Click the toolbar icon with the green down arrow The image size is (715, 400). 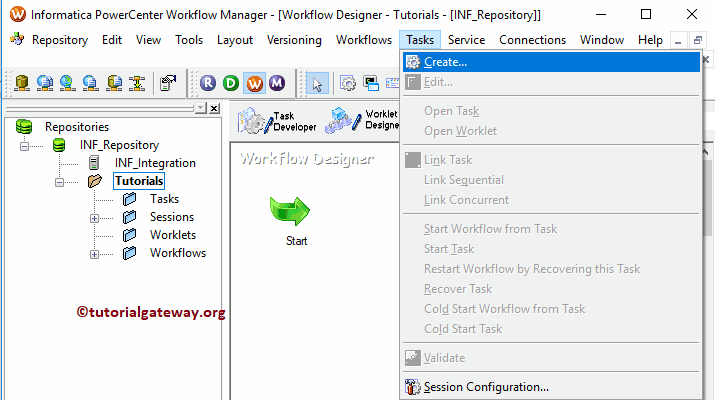pos(137,83)
